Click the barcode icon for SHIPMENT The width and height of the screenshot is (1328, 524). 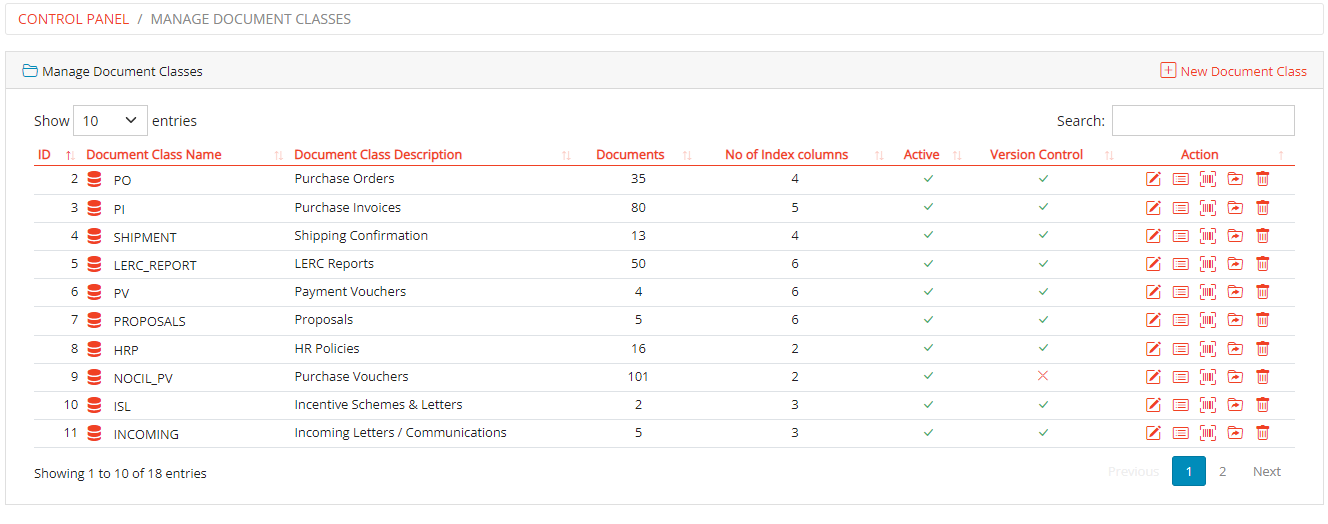pyautogui.click(x=1208, y=236)
